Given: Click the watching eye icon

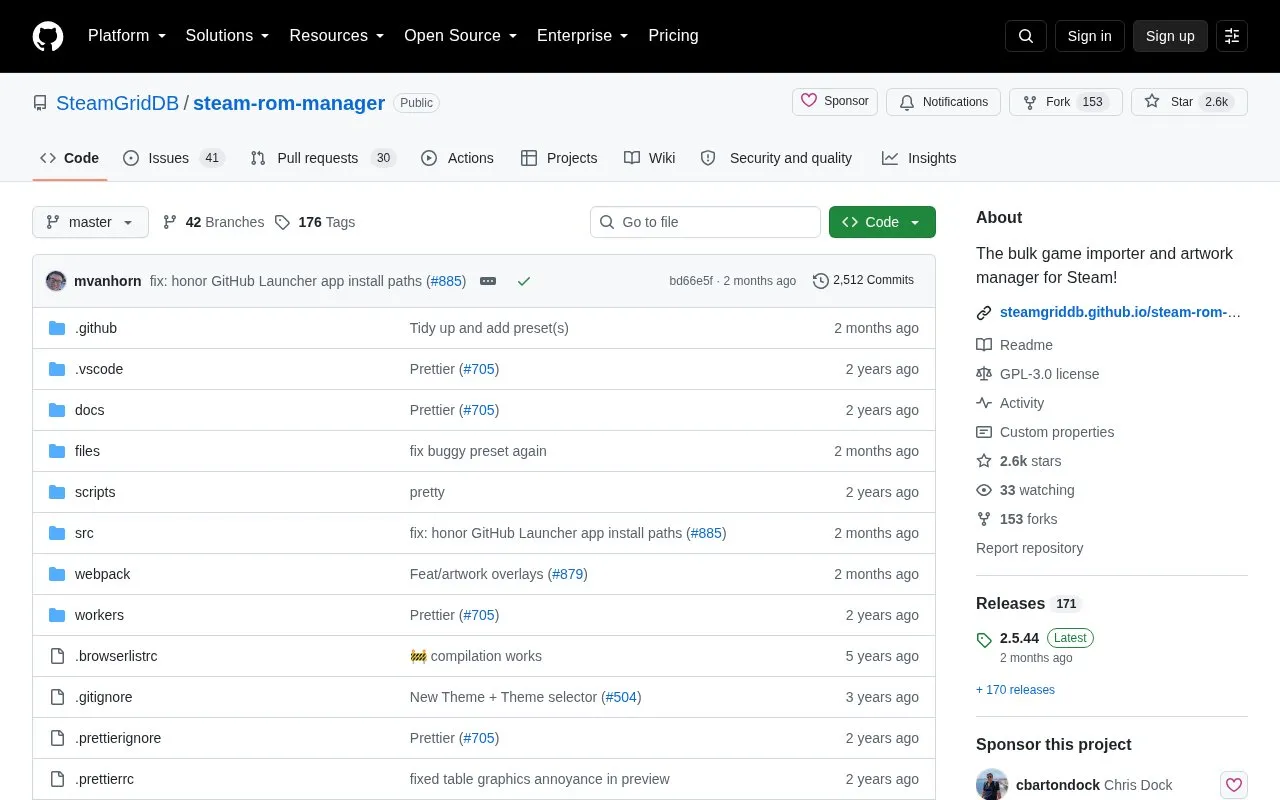Looking at the screenshot, I should click(x=984, y=490).
